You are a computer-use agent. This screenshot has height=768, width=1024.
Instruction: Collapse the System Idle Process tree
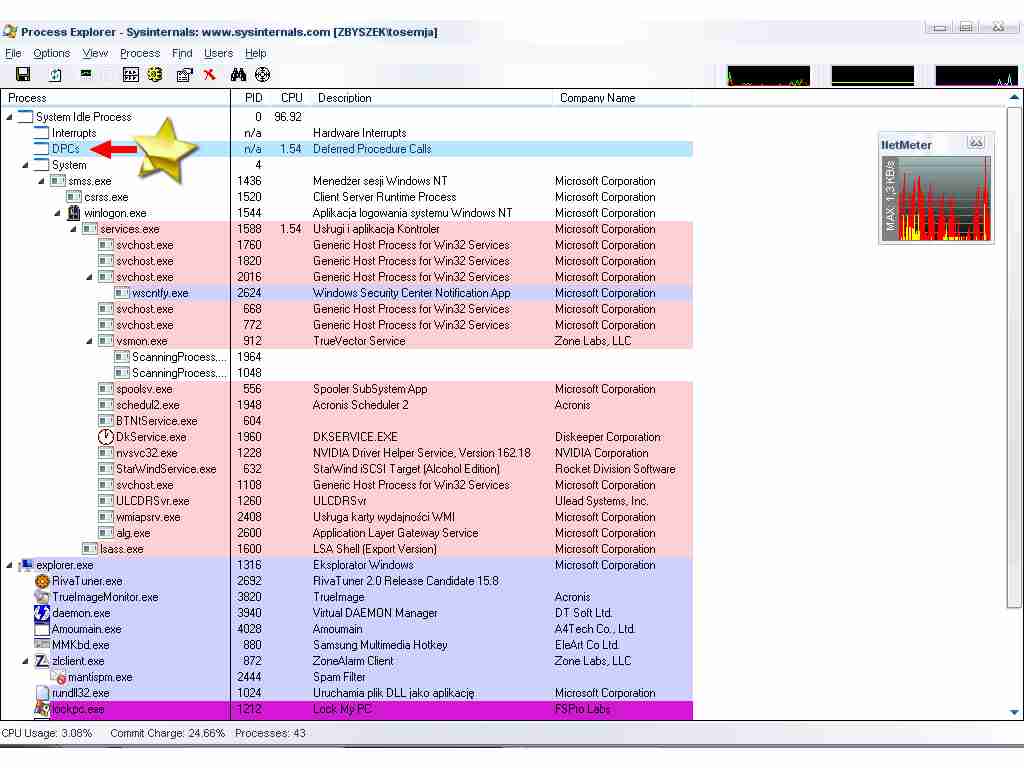[10, 117]
